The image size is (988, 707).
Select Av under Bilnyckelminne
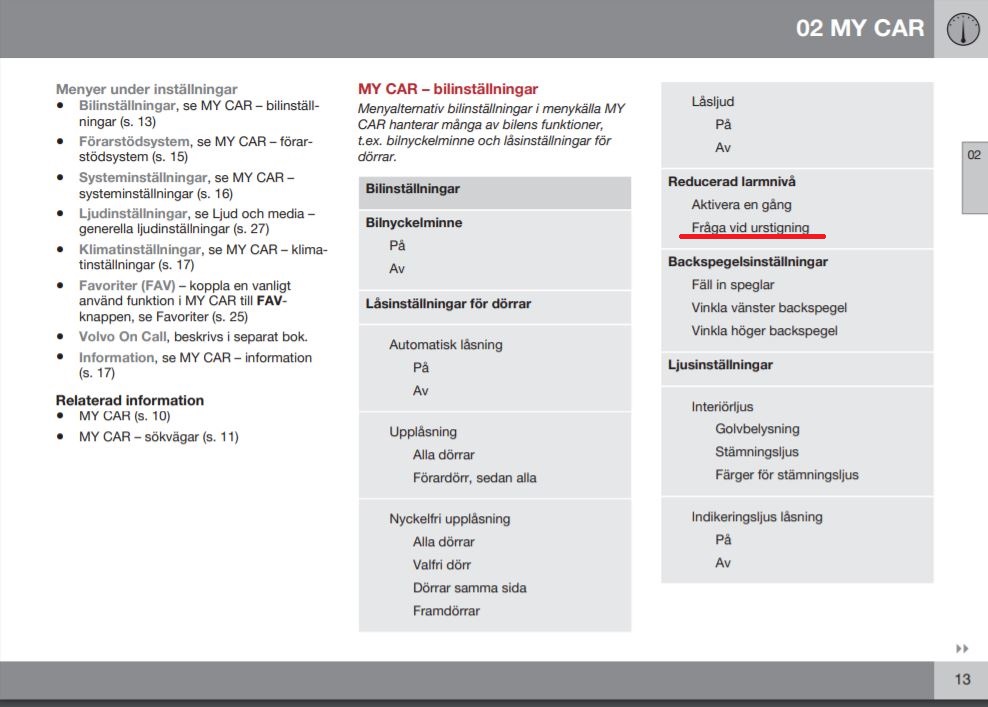click(397, 269)
